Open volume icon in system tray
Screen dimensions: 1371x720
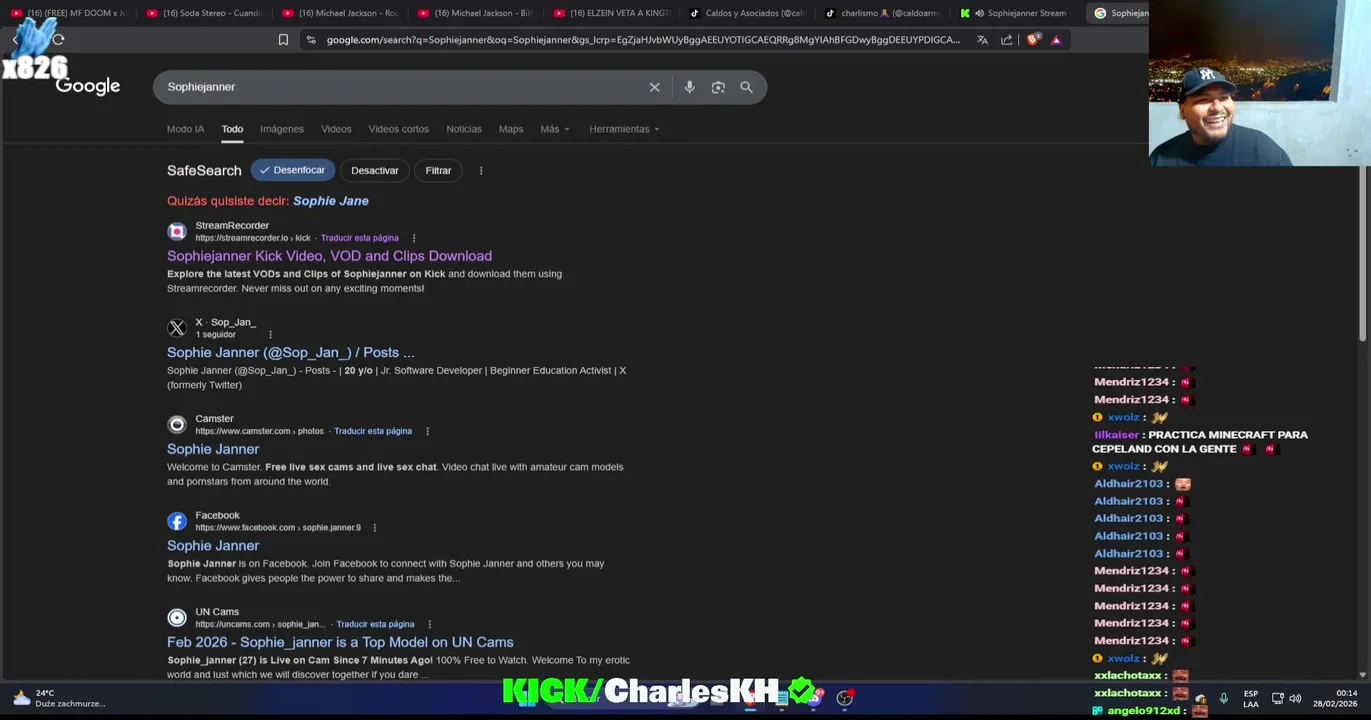(1295, 698)
